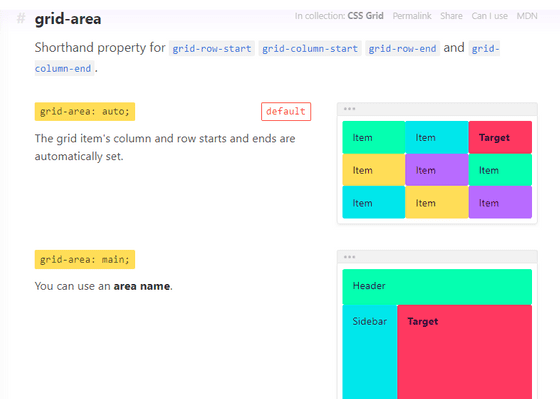Viewport: 560px width, 399px height.
Task: Follow the grid-column-start property link
Action: point(310,49)
